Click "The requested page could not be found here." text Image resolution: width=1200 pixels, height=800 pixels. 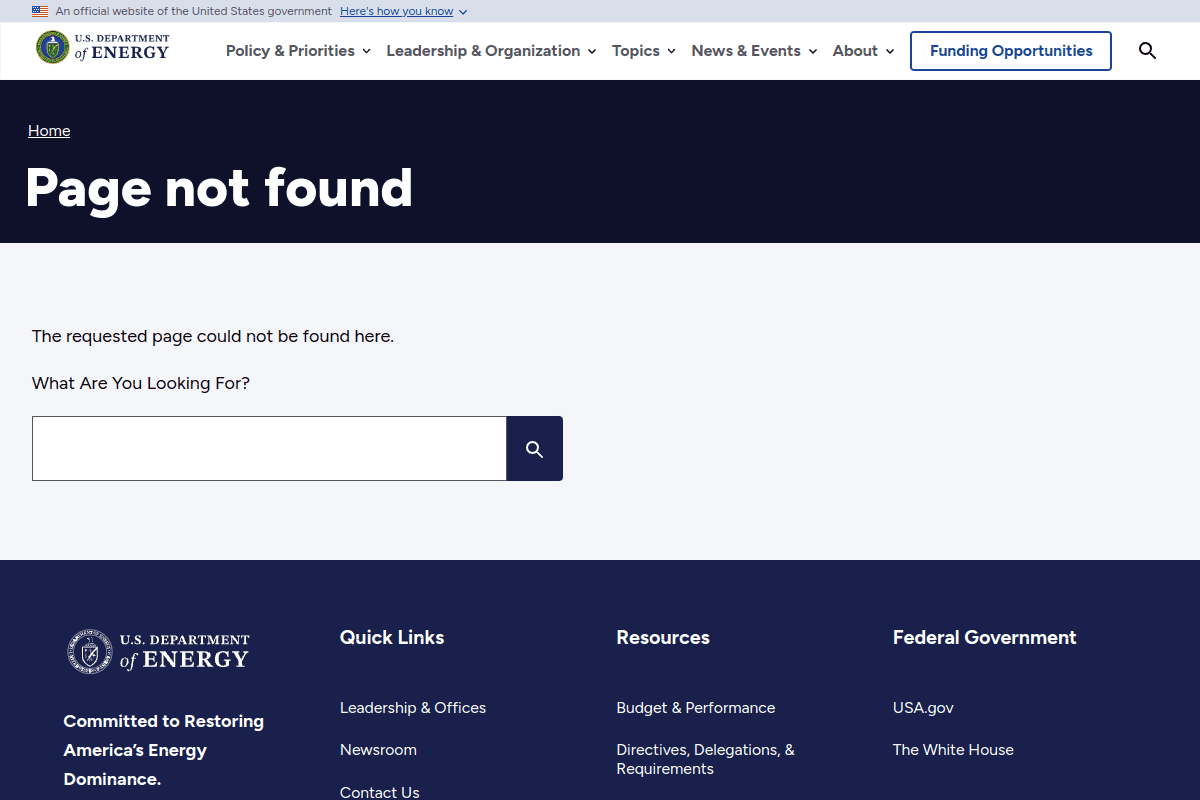click(x=213, y=336)
